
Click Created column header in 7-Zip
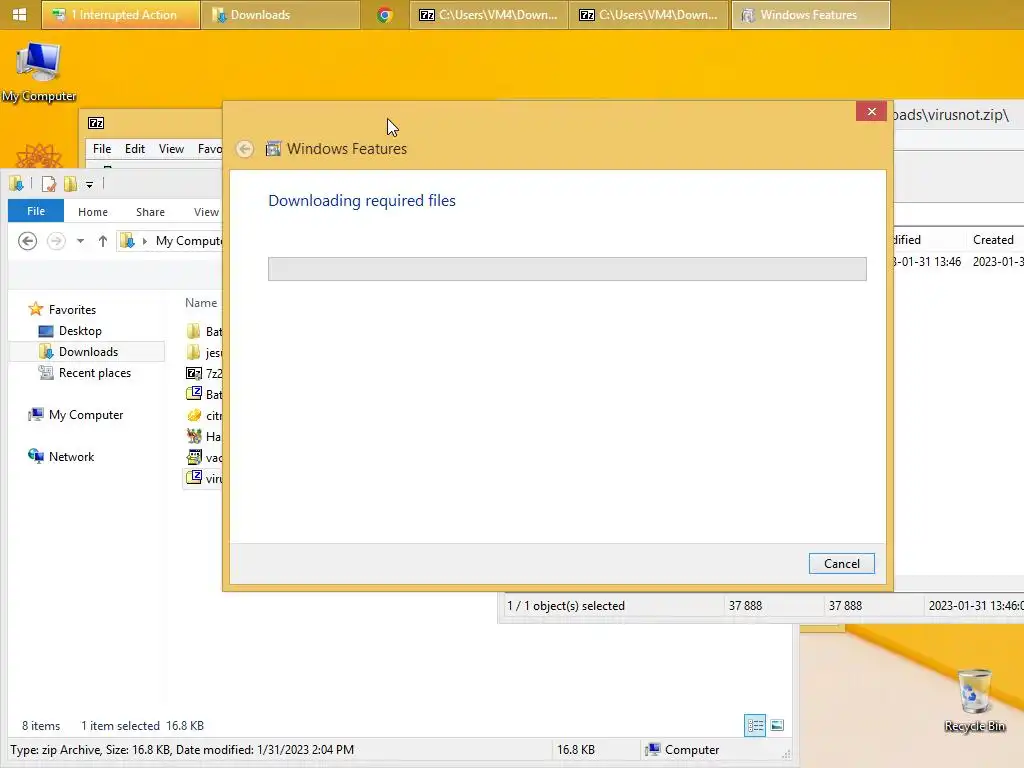point(993,240)
